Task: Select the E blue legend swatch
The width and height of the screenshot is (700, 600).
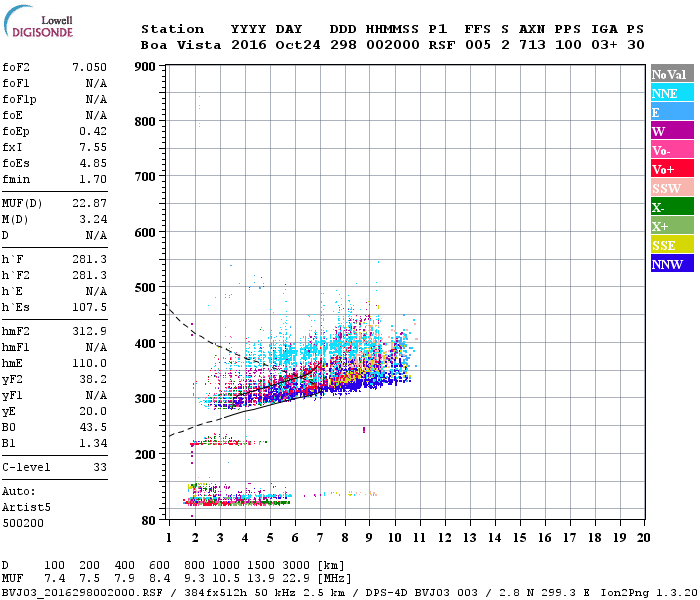Action: click(672, 112)
